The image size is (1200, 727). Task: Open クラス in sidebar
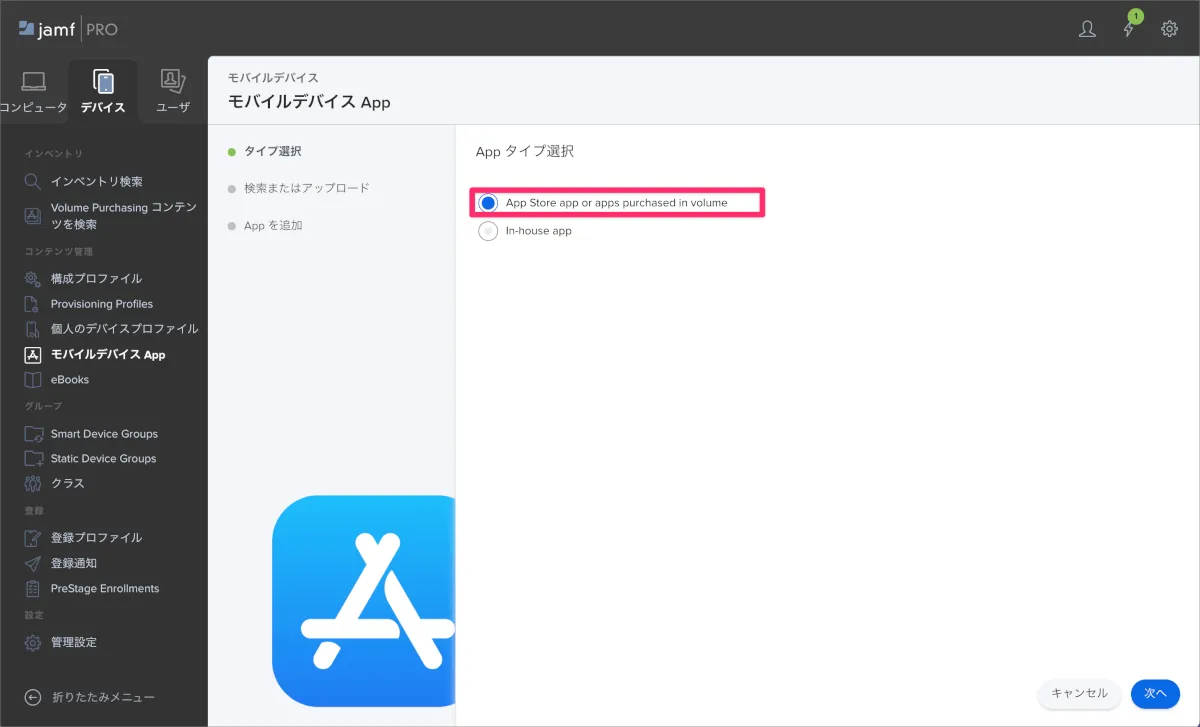[68, 483]
